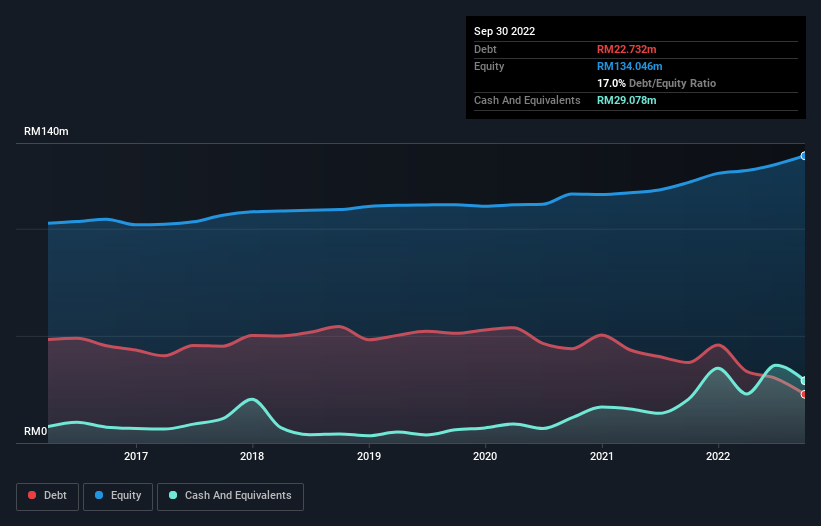This screenshot has width=821, height=526.
Task: Click the Cash data point marker at Sep 2022
Action: [804, 380]
